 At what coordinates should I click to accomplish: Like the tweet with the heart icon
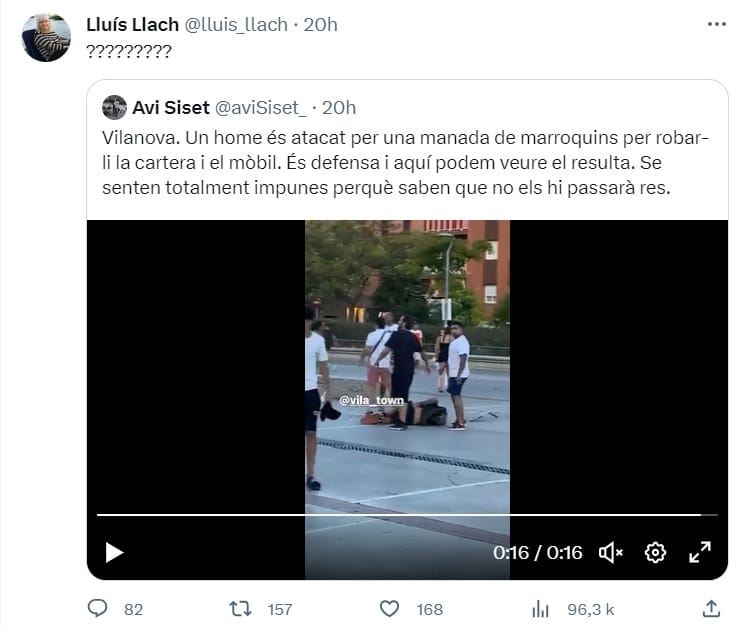tap(389, 608)
